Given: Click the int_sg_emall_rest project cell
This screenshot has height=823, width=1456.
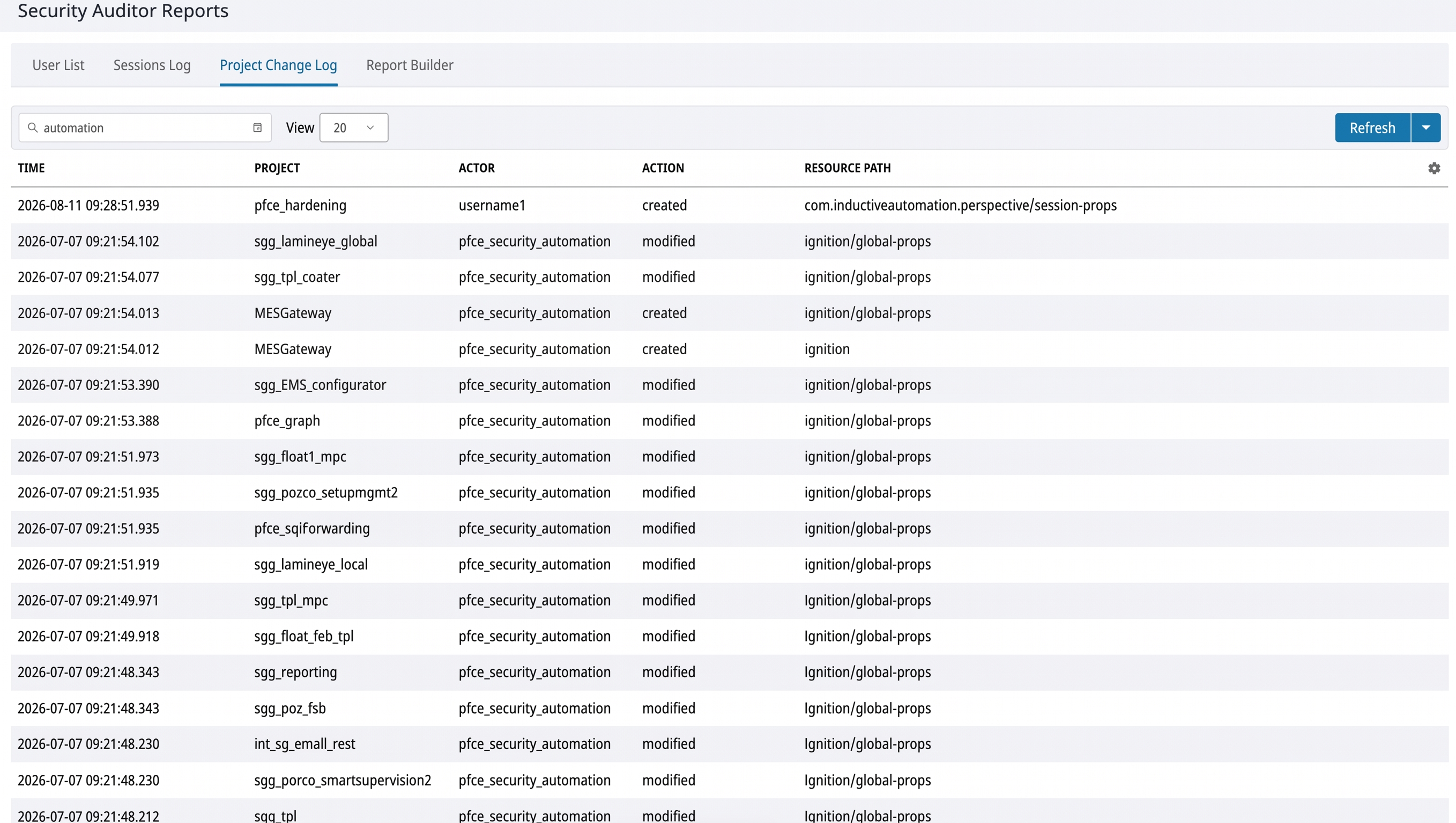Looking at the screenshot, I should point(305,744).
